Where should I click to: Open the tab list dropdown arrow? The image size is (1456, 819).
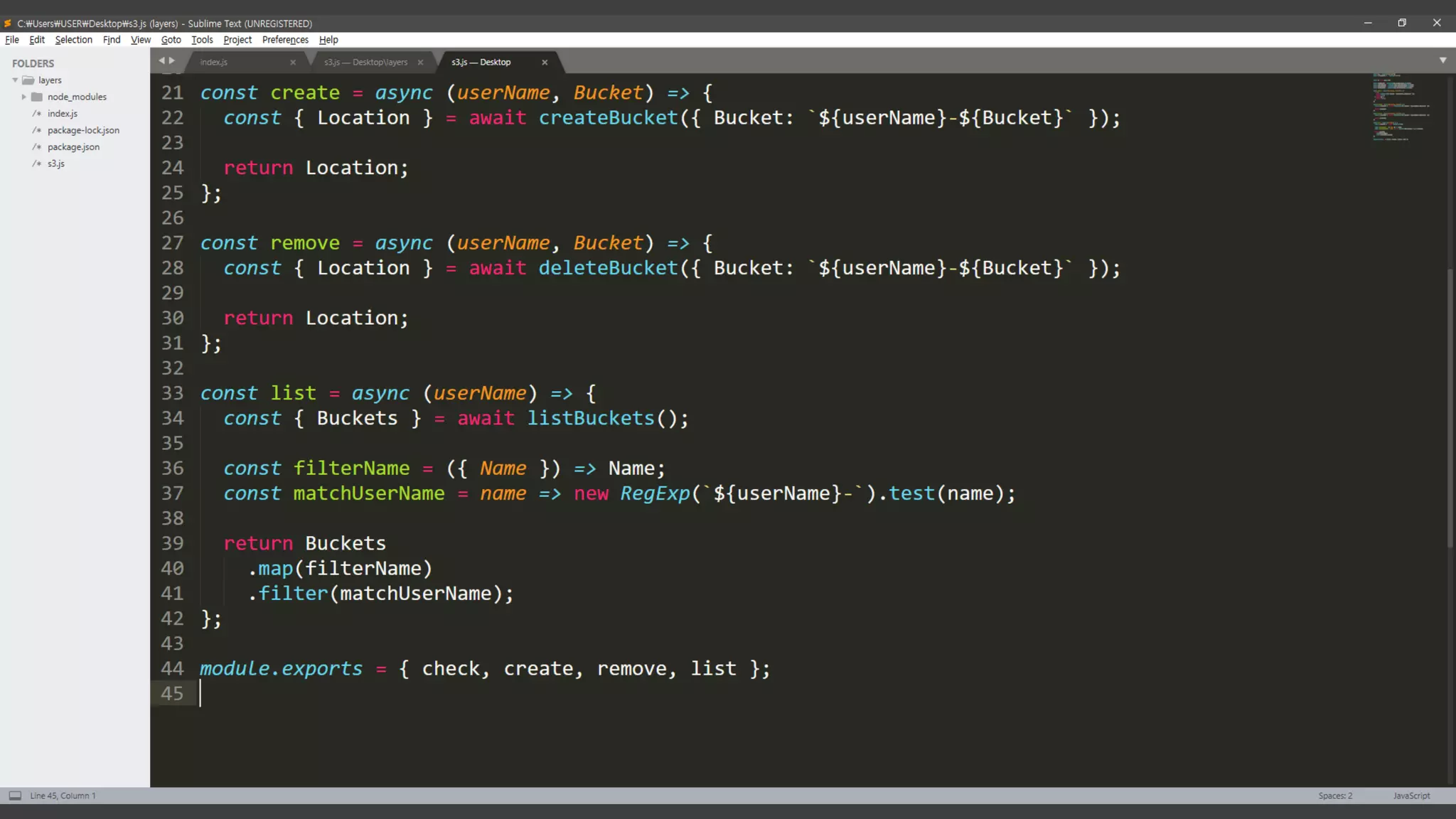(1442, 60)
